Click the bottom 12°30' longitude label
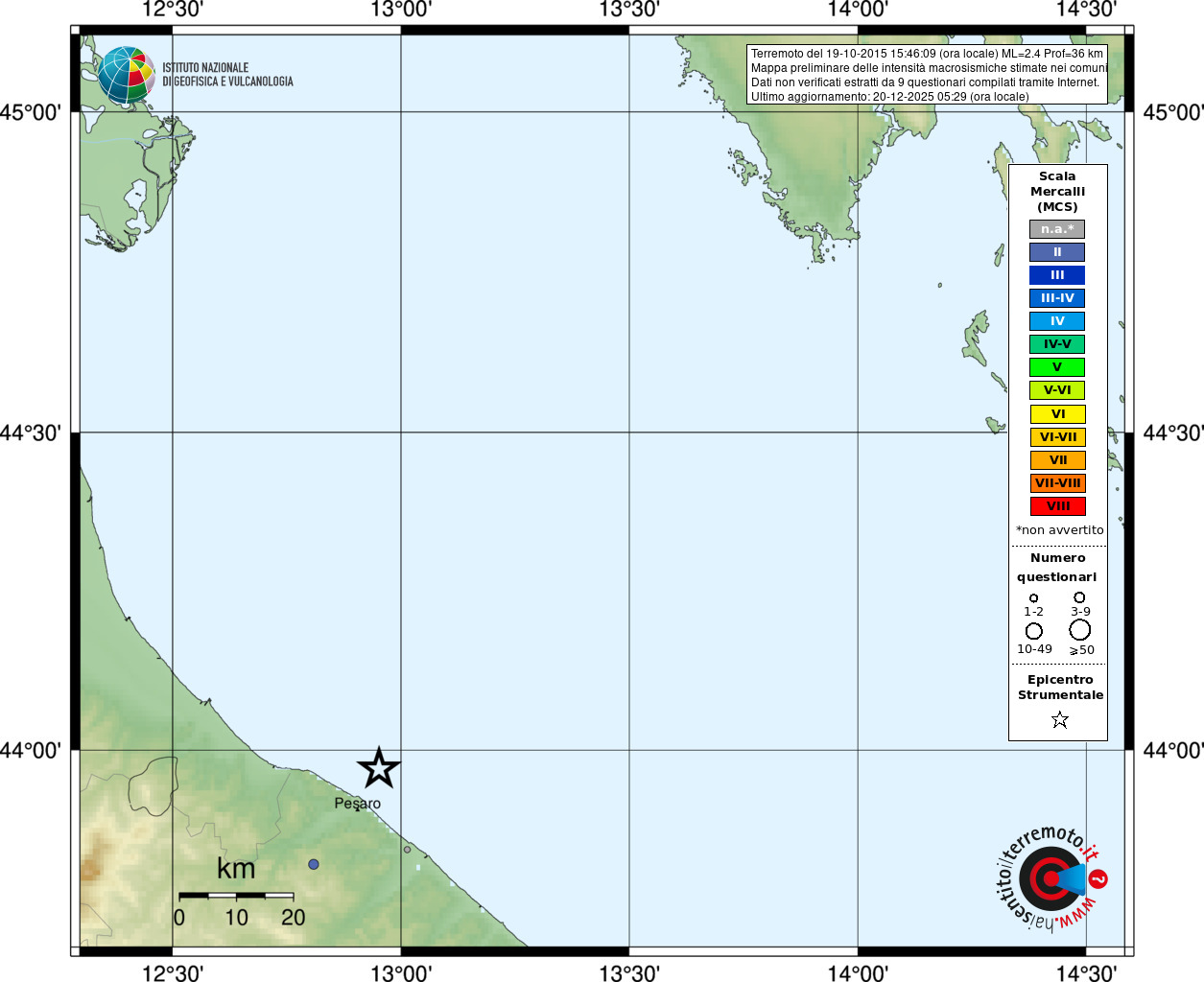The width and height of the screenshot is (1204, 982). (173, 972)
